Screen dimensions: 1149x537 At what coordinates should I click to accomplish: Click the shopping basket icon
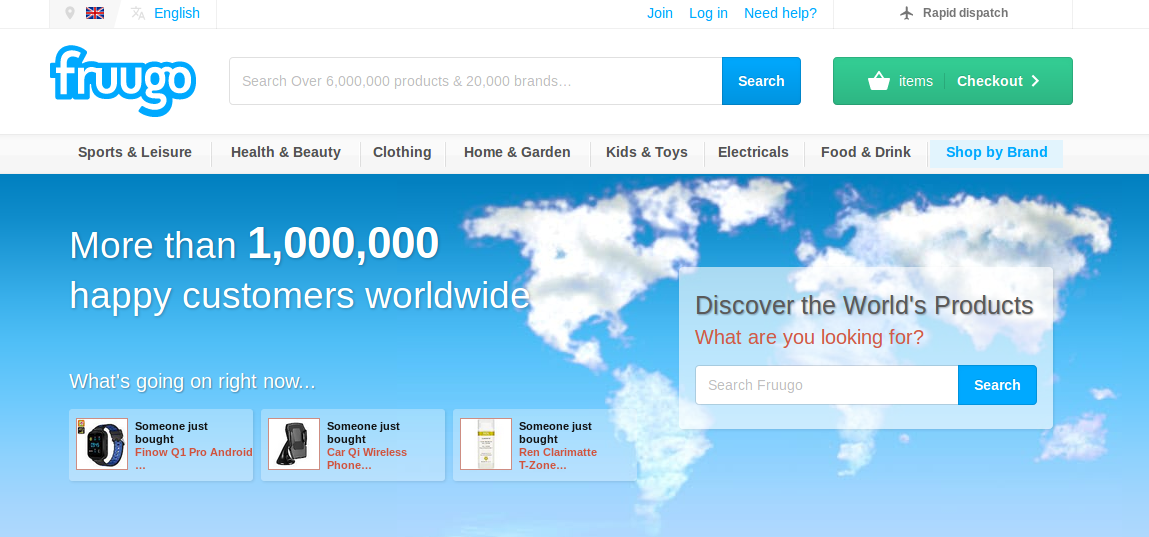tap(879, 81)
